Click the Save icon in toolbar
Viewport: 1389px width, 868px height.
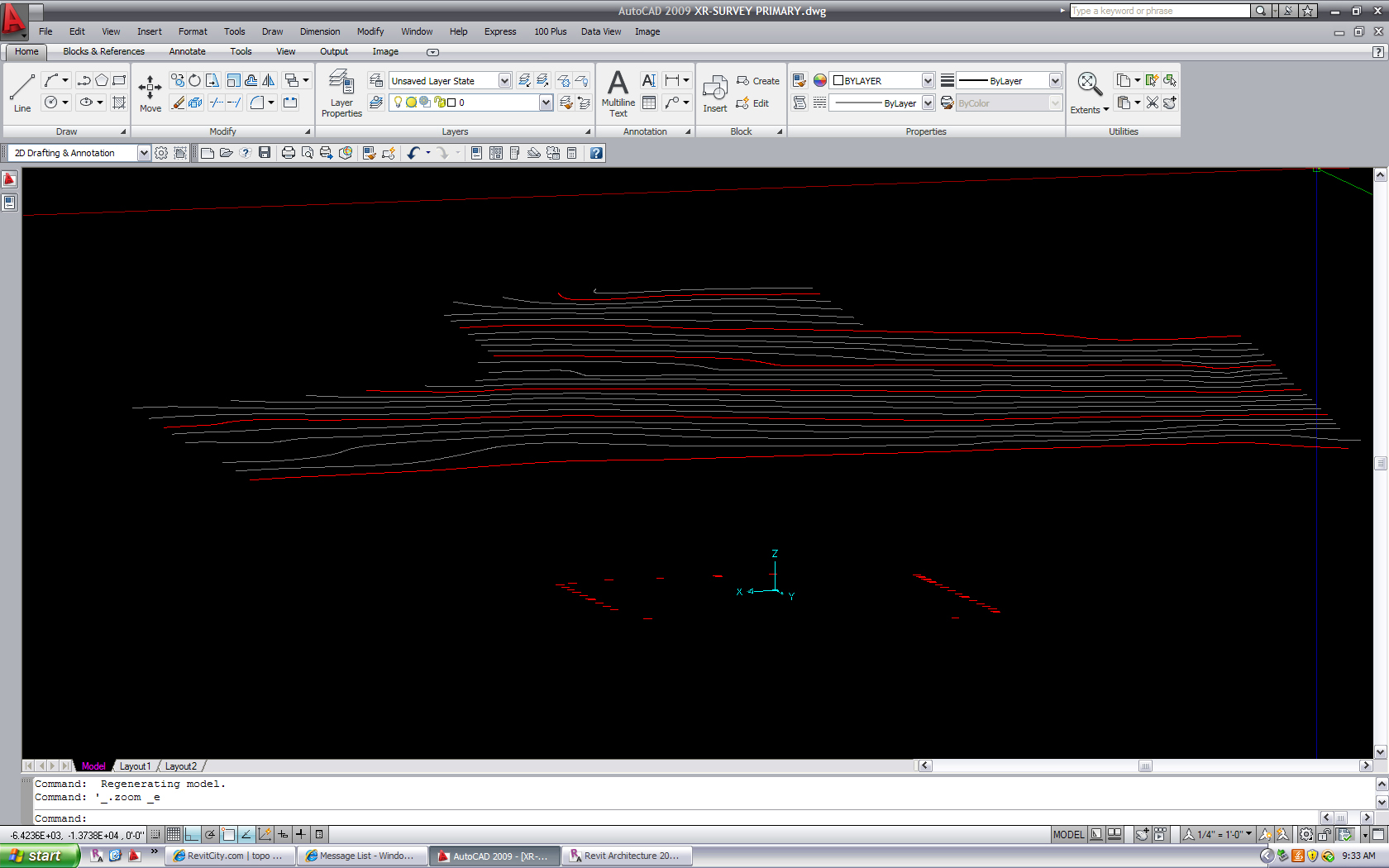pos(265,153)
